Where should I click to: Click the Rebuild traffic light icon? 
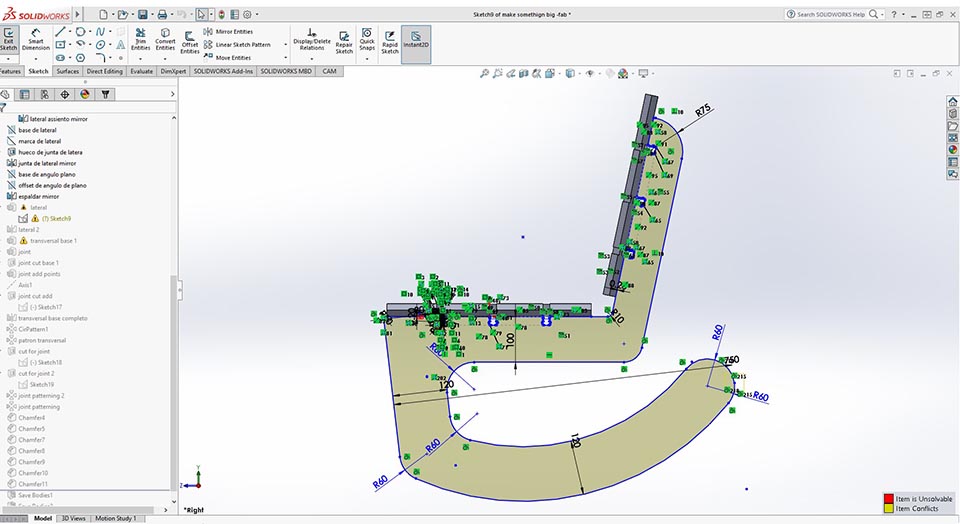(222, 14)
